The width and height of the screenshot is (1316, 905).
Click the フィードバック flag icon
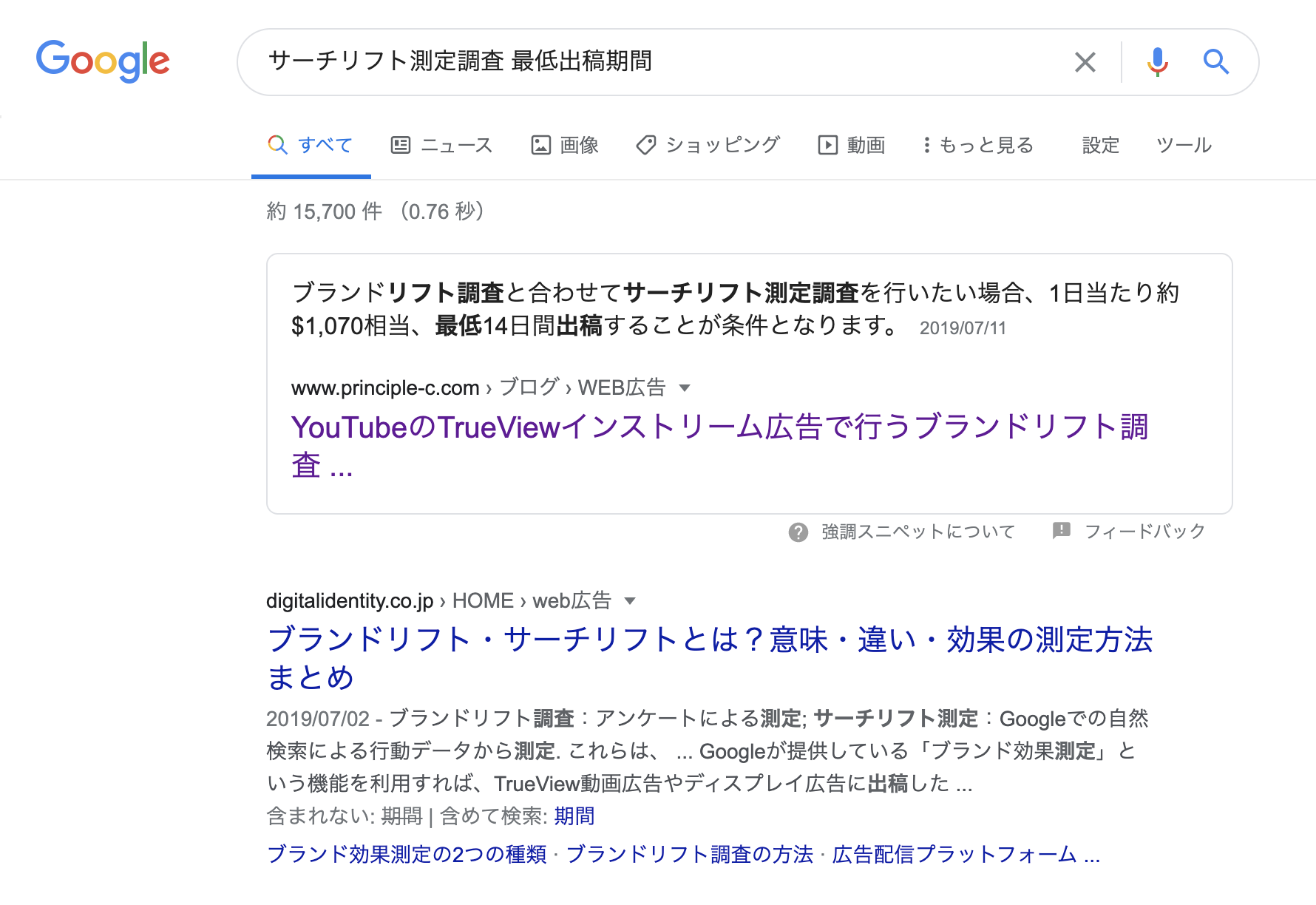(1062, 531)
